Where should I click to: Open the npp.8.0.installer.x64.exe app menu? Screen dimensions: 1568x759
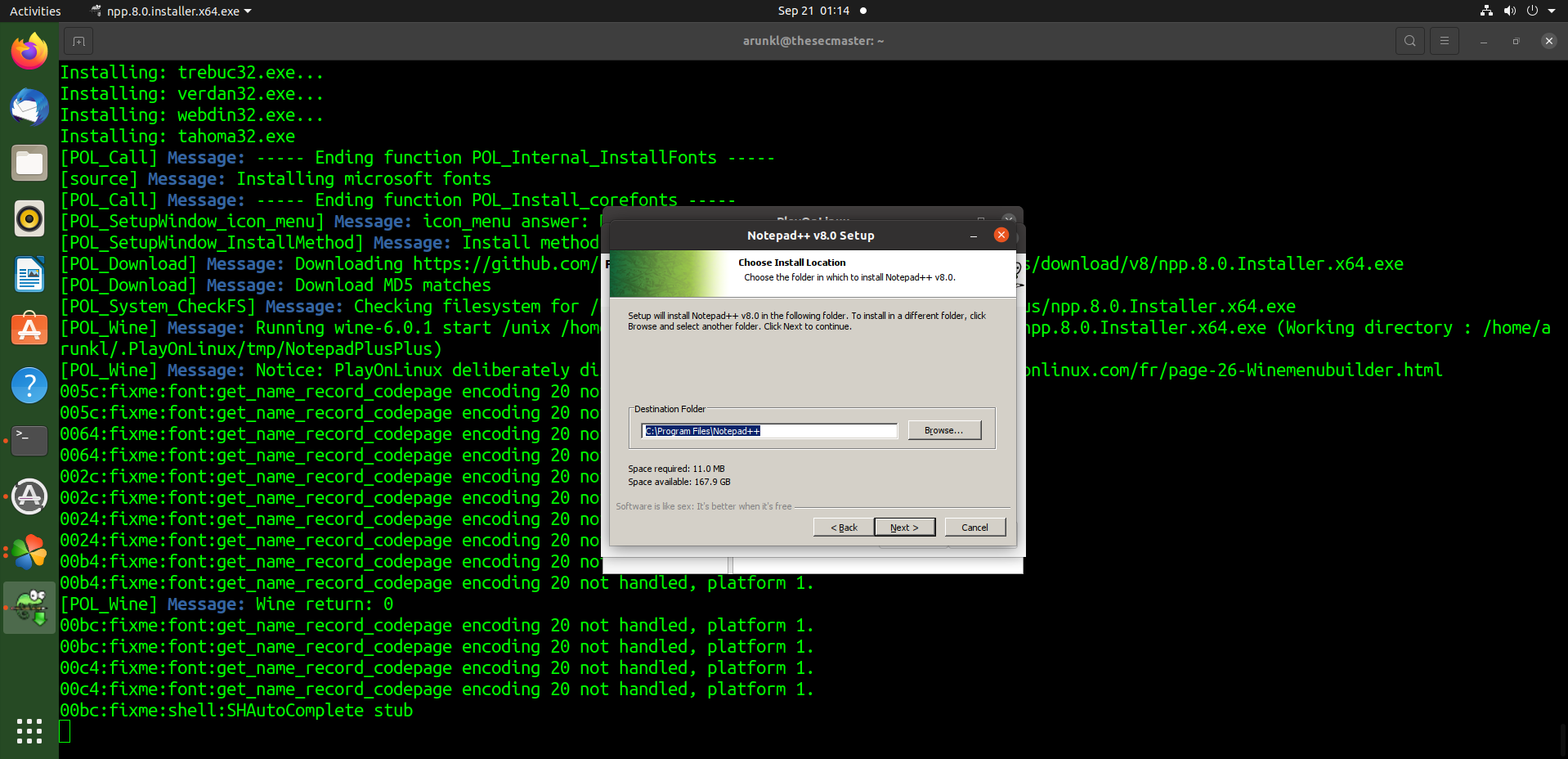tap(172, 11)
